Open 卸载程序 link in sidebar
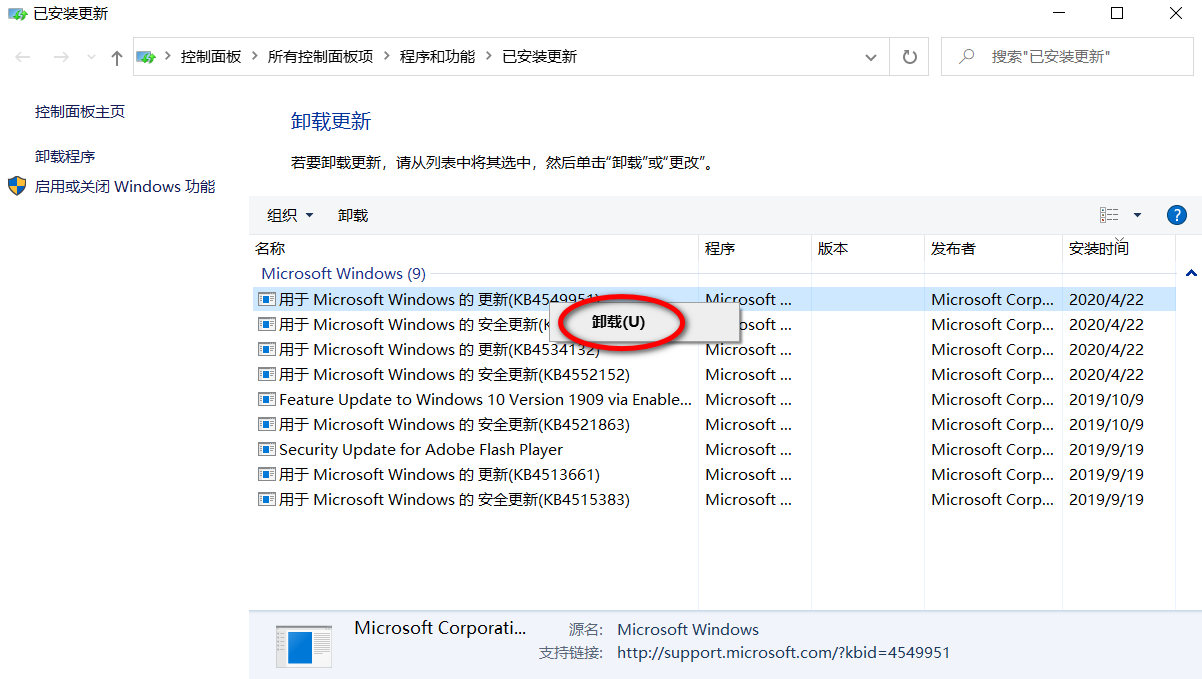 65,157
